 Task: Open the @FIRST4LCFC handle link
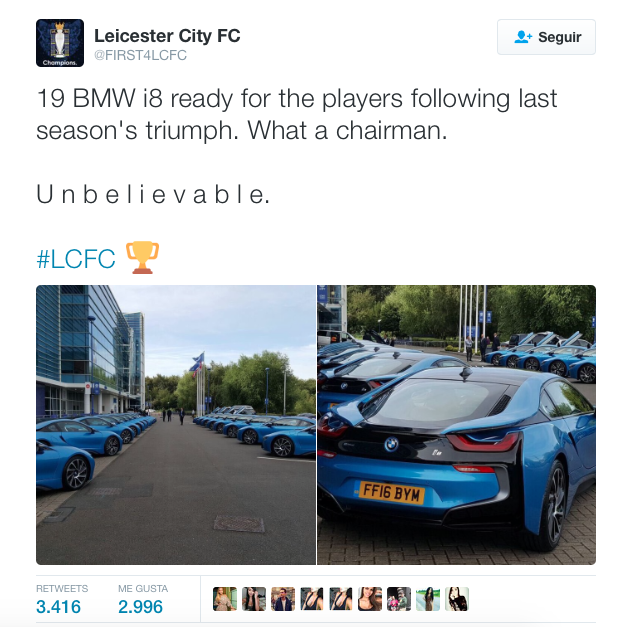click(140, 55)
